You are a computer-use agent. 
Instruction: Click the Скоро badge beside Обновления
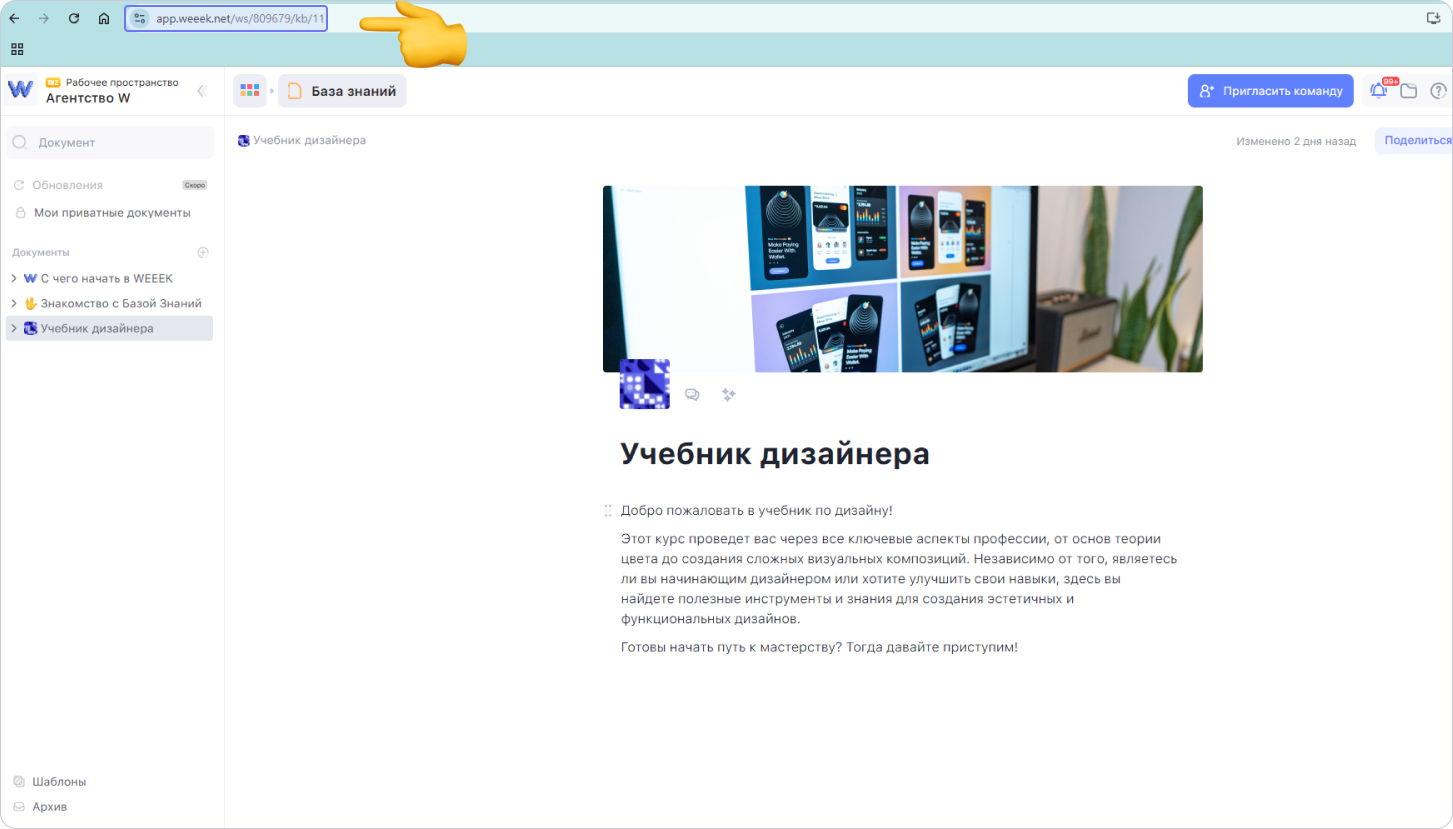pos(194,185)
